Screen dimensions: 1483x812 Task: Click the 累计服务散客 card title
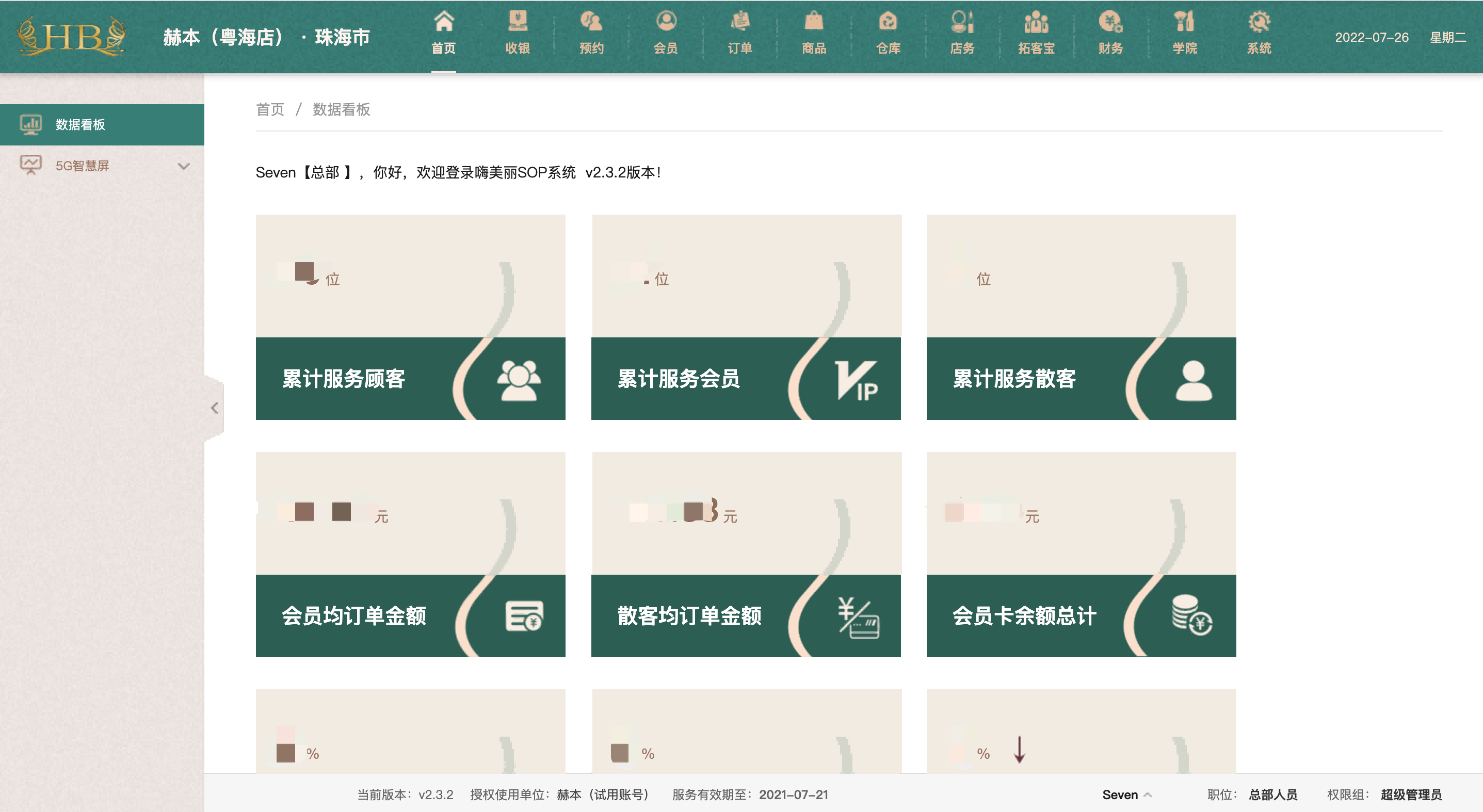click(1014, 379)
